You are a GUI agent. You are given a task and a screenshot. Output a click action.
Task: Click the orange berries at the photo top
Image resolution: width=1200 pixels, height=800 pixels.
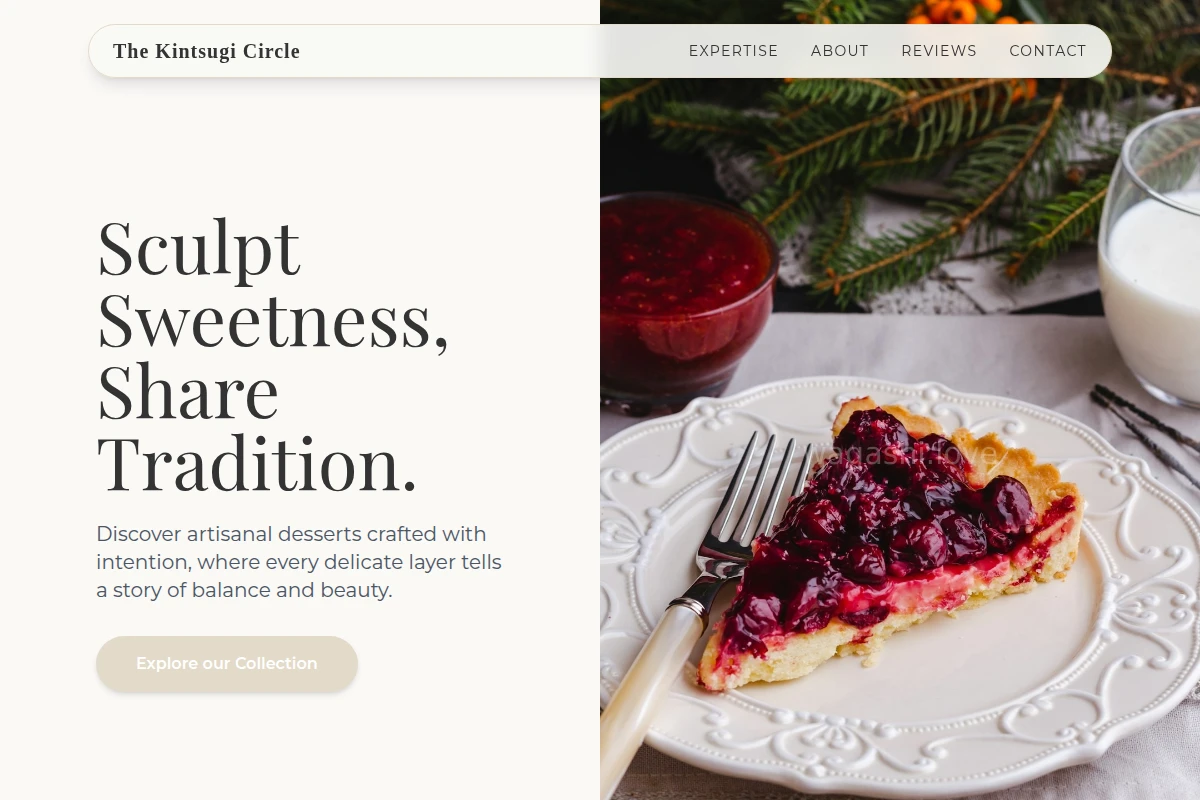(955, 12)
